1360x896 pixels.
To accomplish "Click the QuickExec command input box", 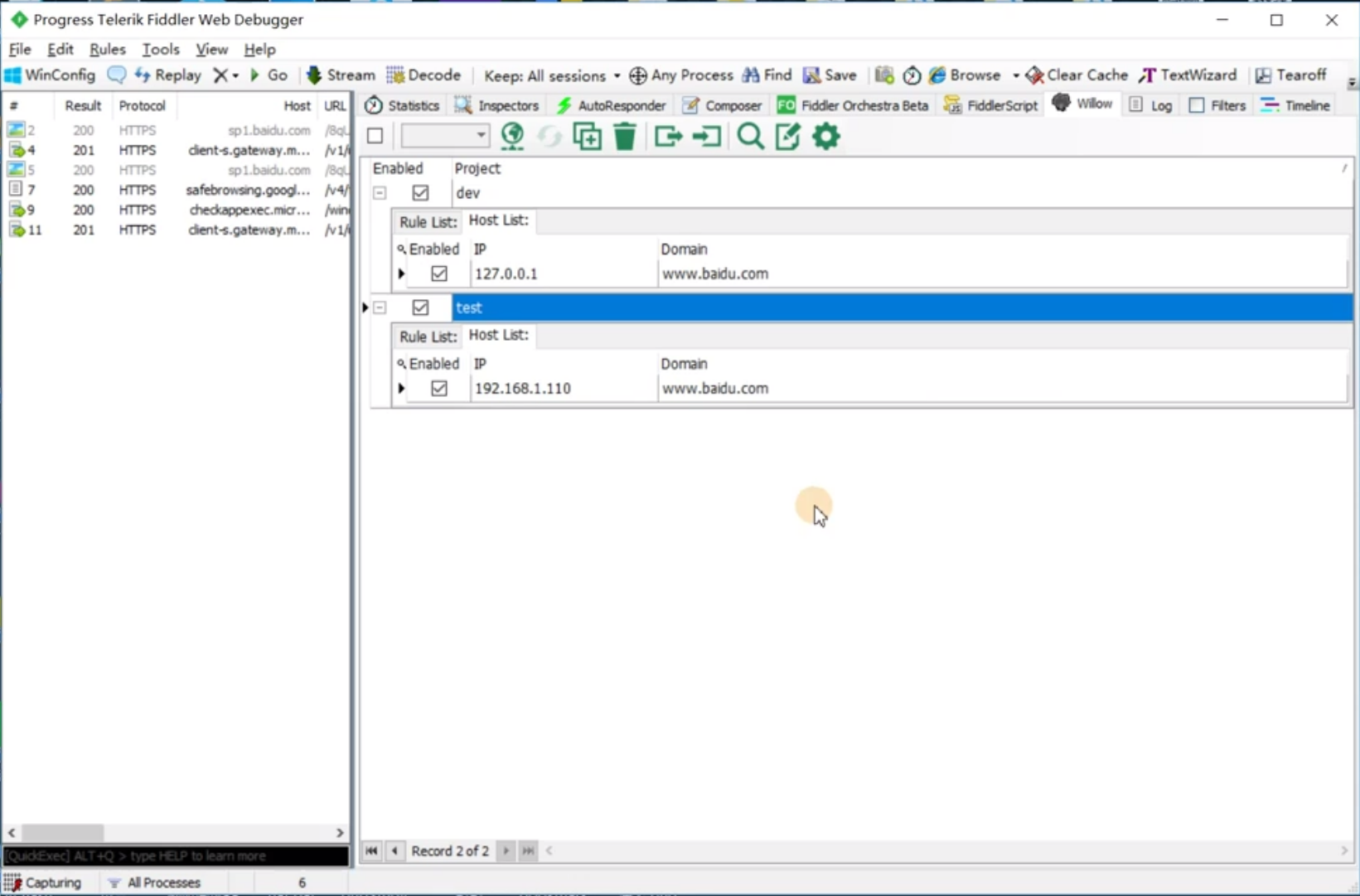I will (x=176, y=855).
